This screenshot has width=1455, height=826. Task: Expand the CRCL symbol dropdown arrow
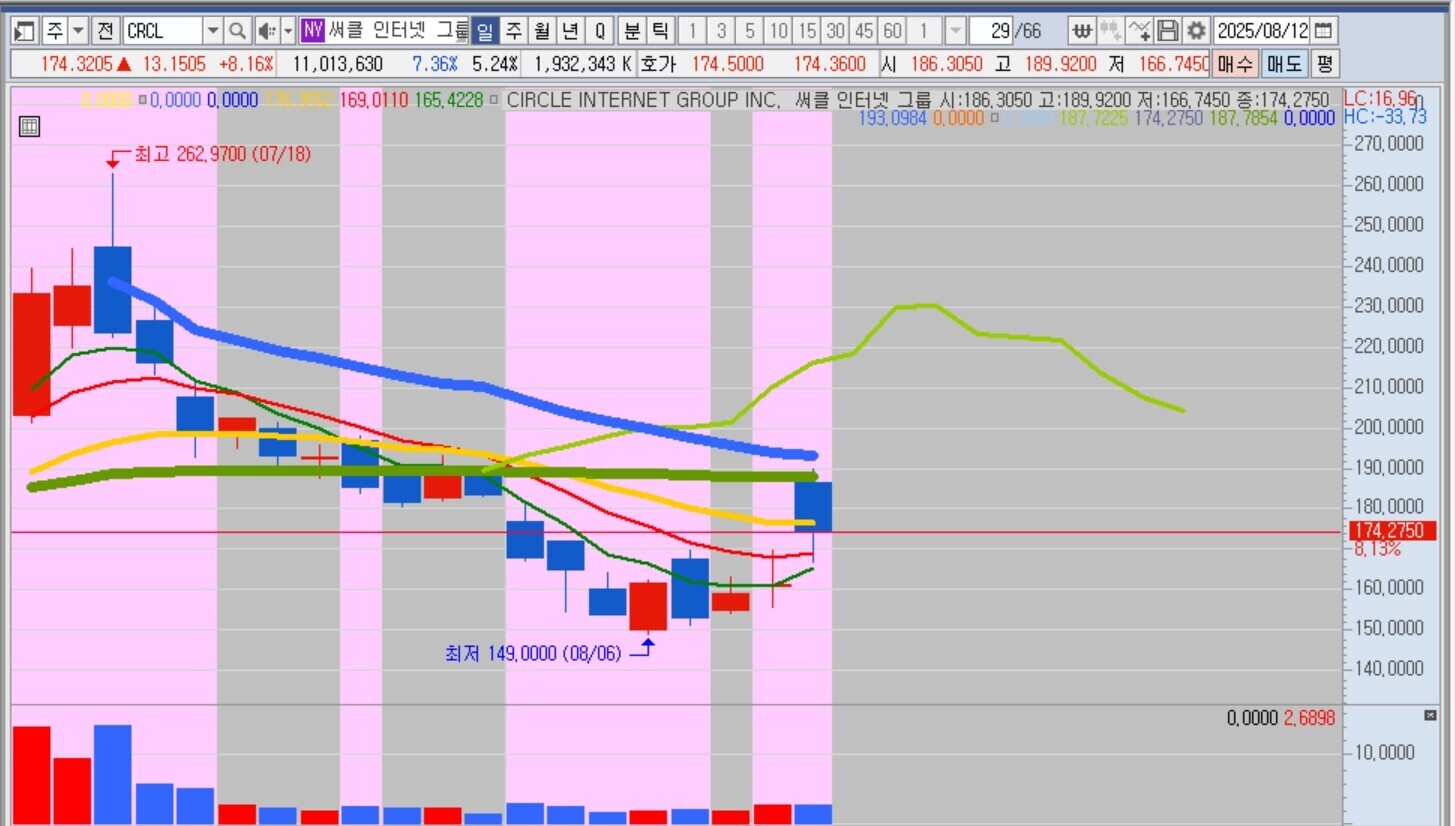[212, 31]
